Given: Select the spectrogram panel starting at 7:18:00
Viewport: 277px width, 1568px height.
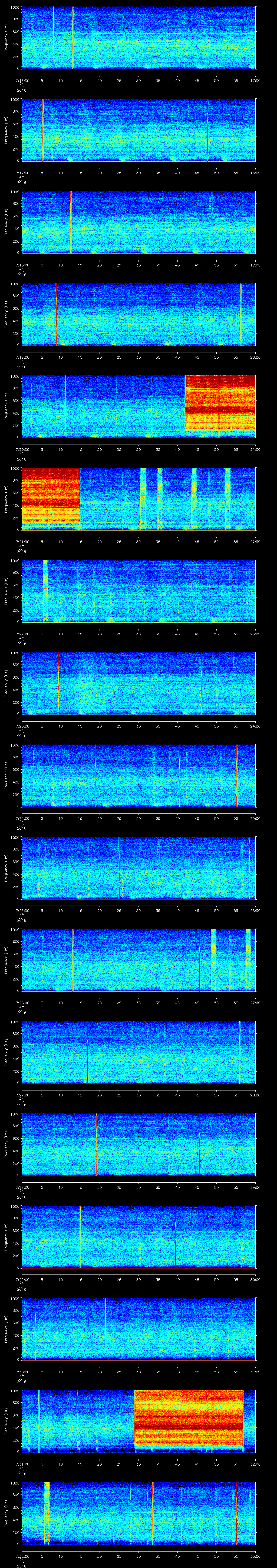Looking at the screenshot, I should [138, 222].
